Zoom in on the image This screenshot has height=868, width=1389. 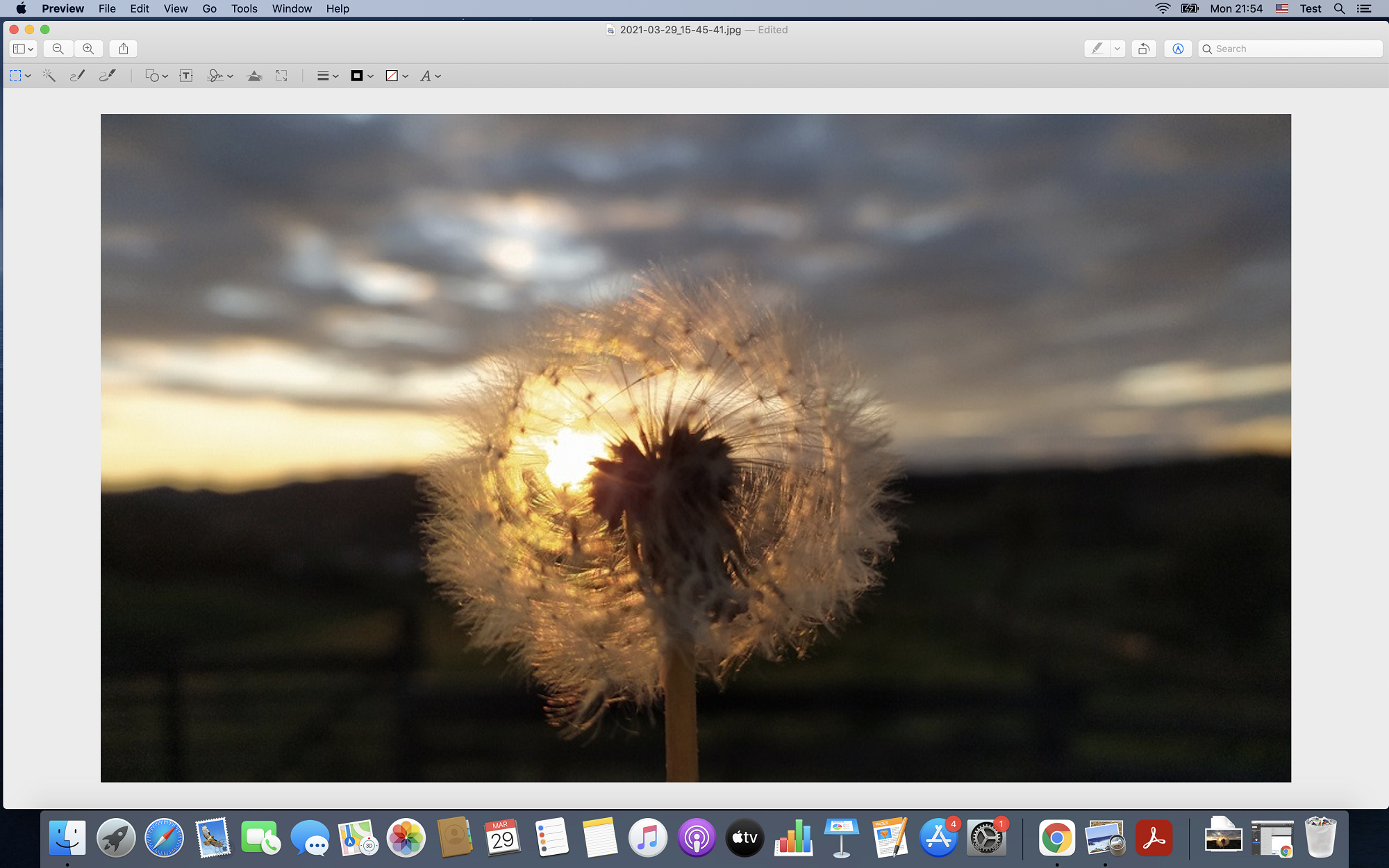tap(88, 49)
